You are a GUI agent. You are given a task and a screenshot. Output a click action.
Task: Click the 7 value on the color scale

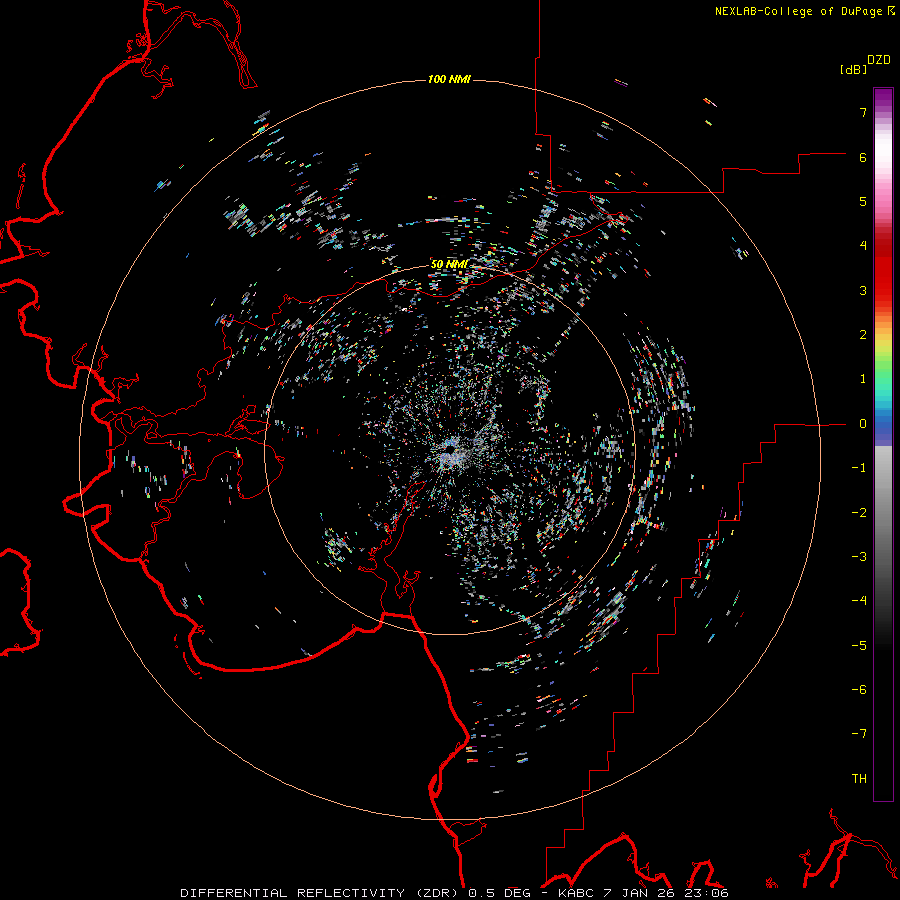point(863,112)
